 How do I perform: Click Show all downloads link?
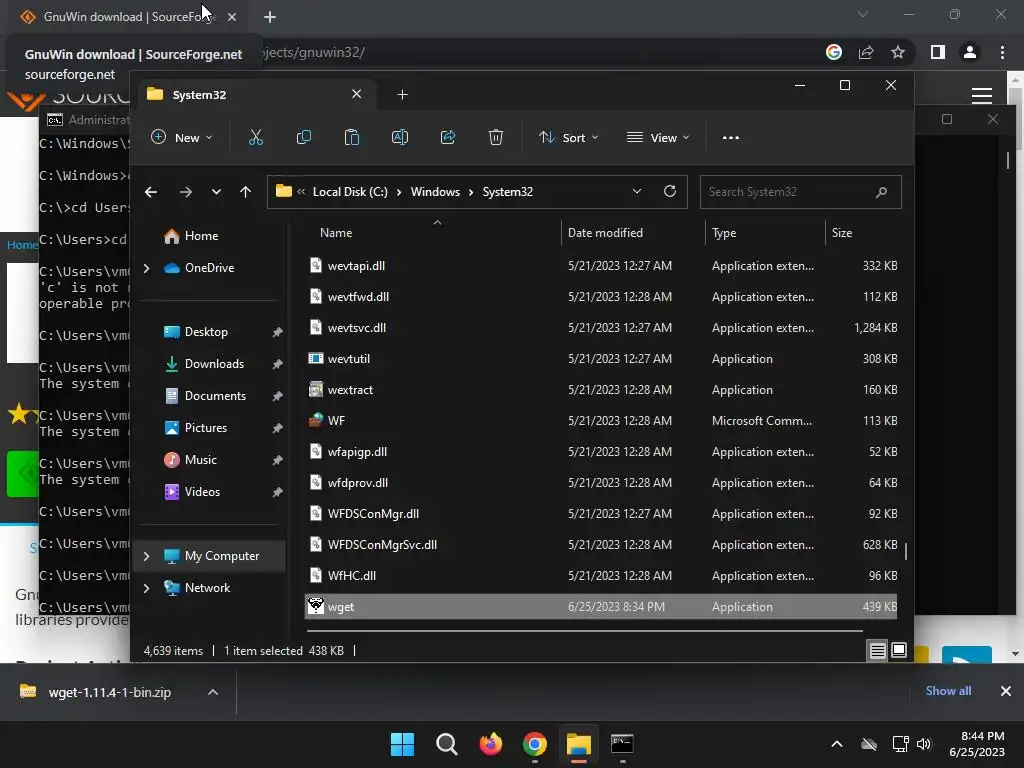[948, 691]
